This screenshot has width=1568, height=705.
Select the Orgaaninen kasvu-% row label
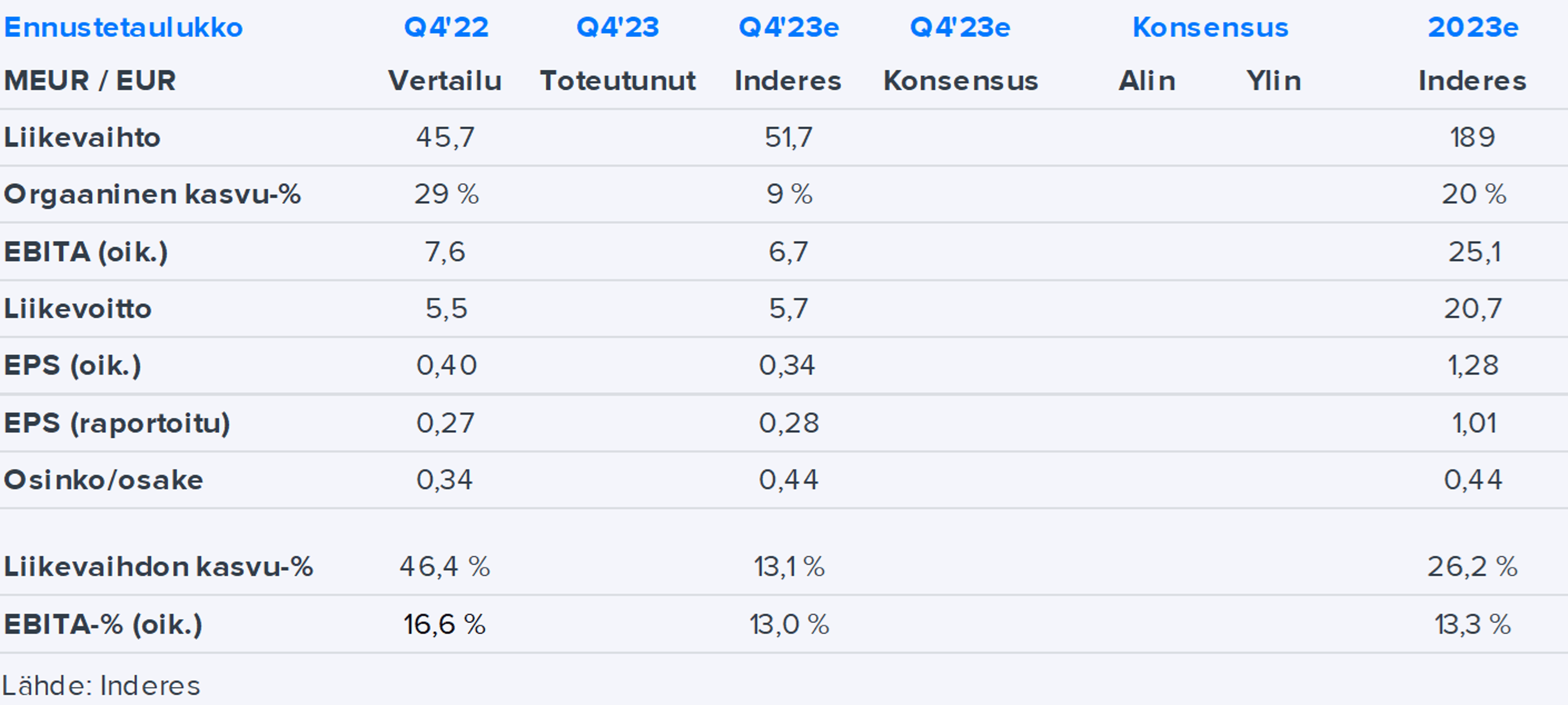coord(152,194)
